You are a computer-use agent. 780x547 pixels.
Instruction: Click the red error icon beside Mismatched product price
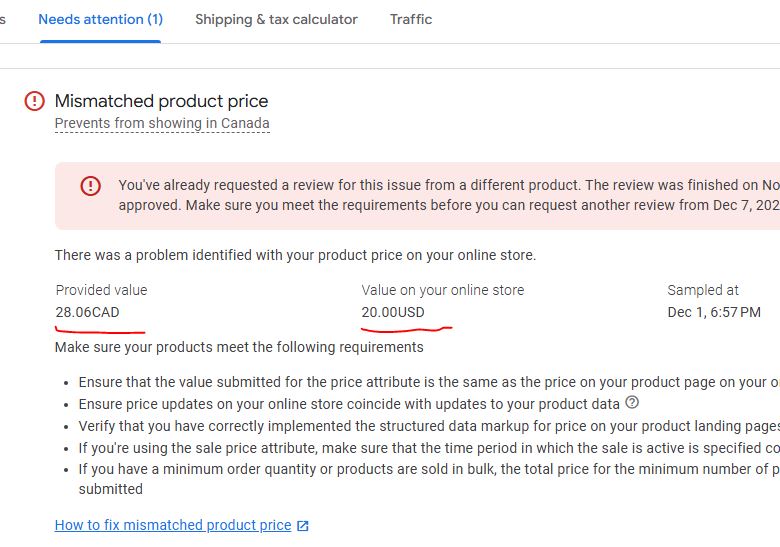(34, 101)
